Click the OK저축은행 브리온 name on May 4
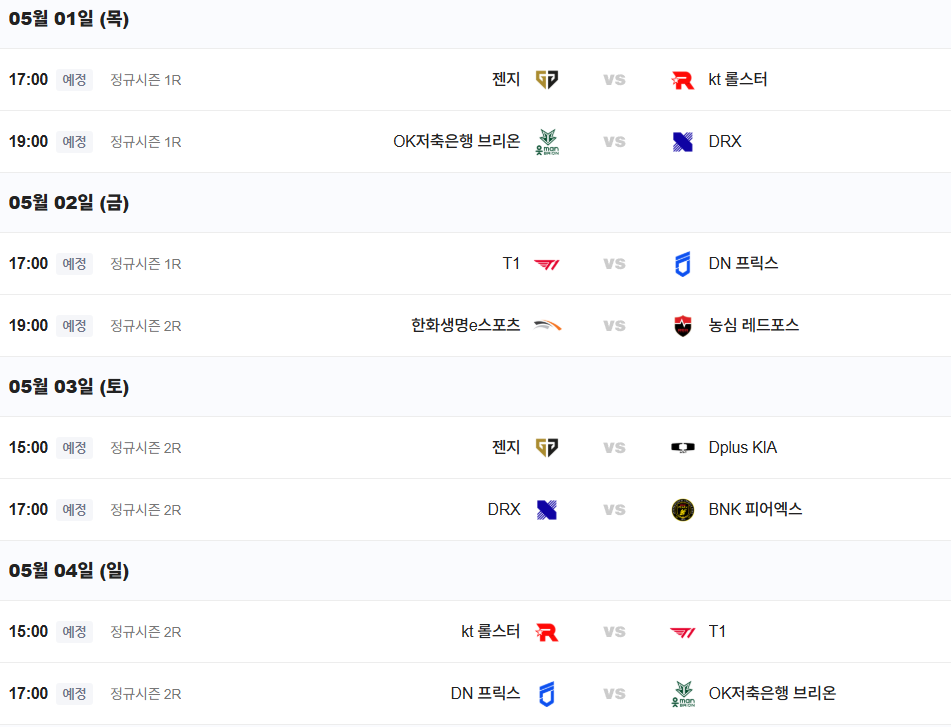 pos(772,693)
